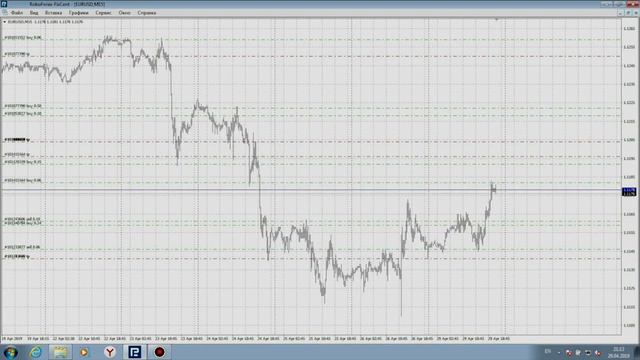
Task: Open Windows Media Player from the taskbar
Action: pyautogui.click(x=84, y=352)
